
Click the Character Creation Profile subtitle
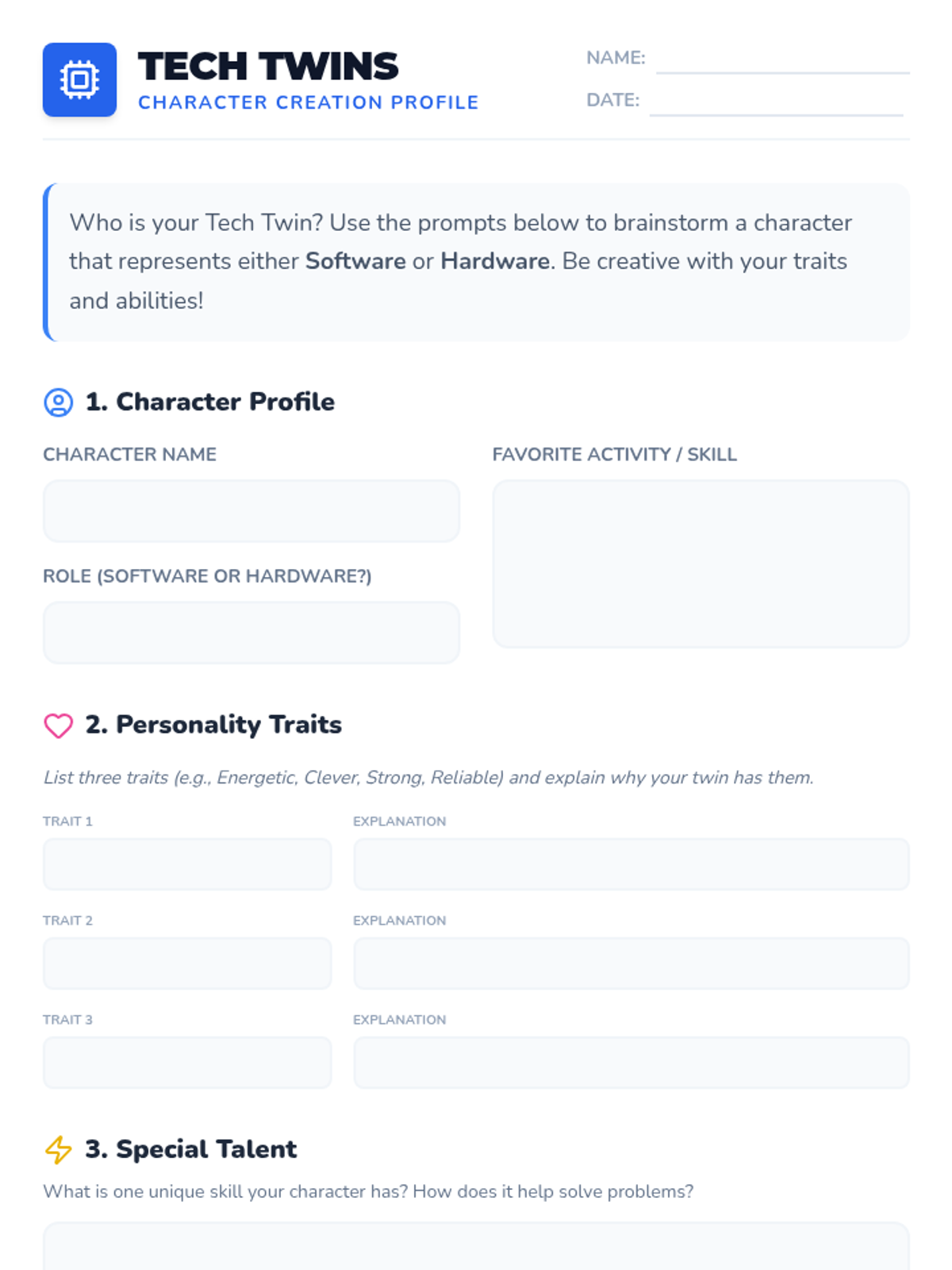[308, 102]
